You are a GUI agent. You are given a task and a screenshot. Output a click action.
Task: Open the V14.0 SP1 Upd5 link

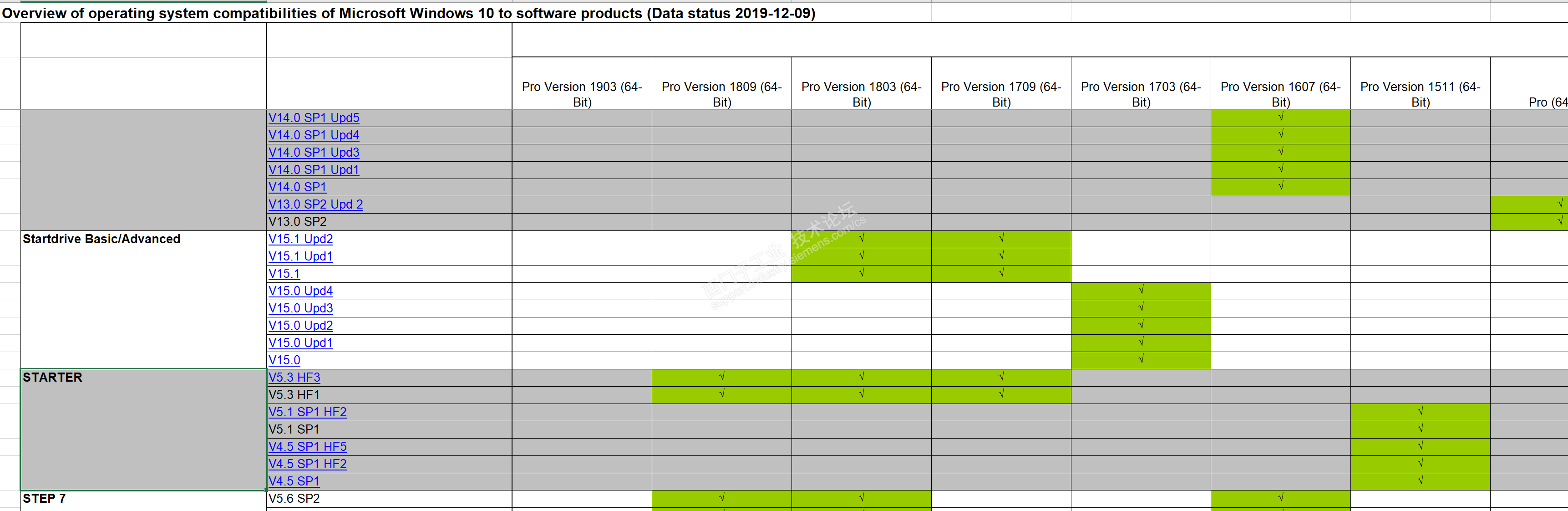coord(314,118)
